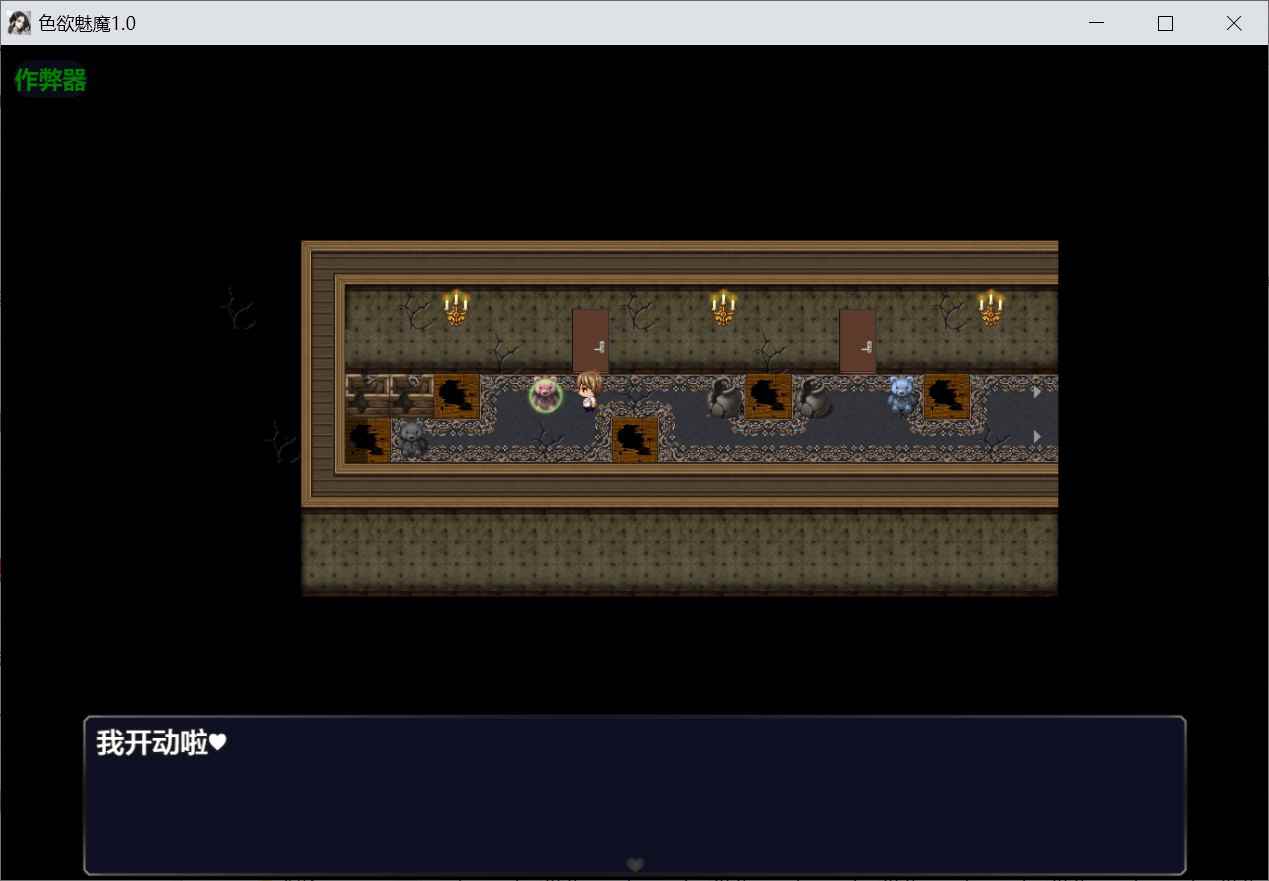This screenshot has height=881, width=1269.
Task: Click the pink teddy bear with green ring
Action: tap(545, 394)
